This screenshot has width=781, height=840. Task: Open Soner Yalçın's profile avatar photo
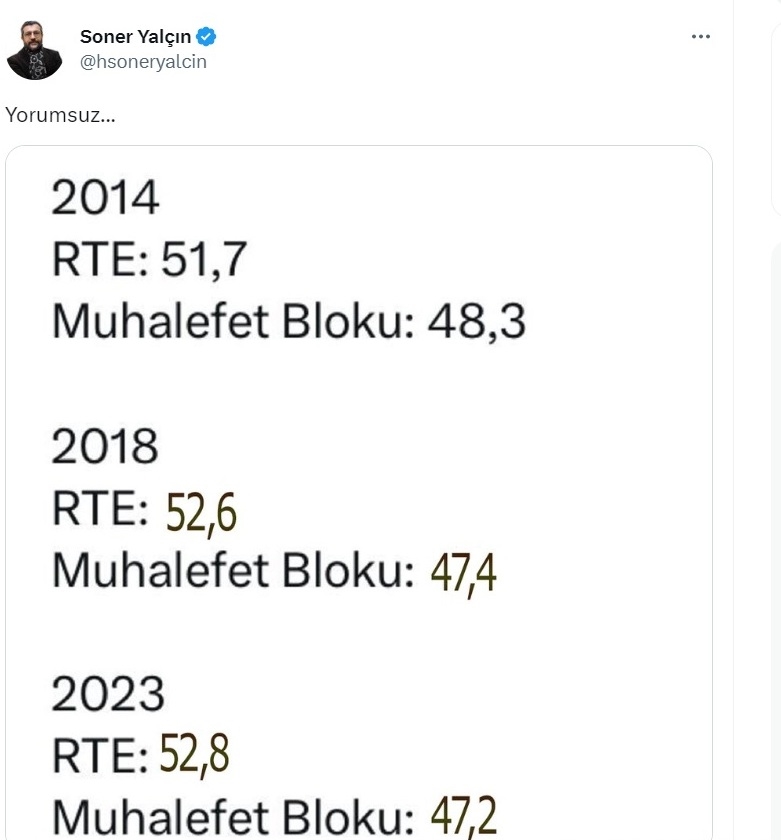coord(34,50)
